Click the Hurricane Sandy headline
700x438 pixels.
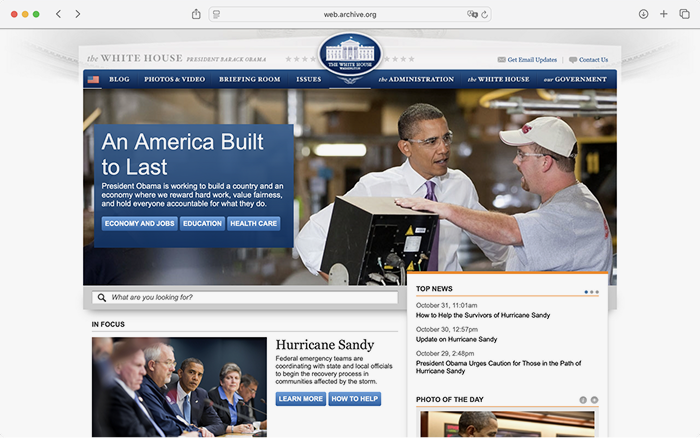click(x=325, y=345)
